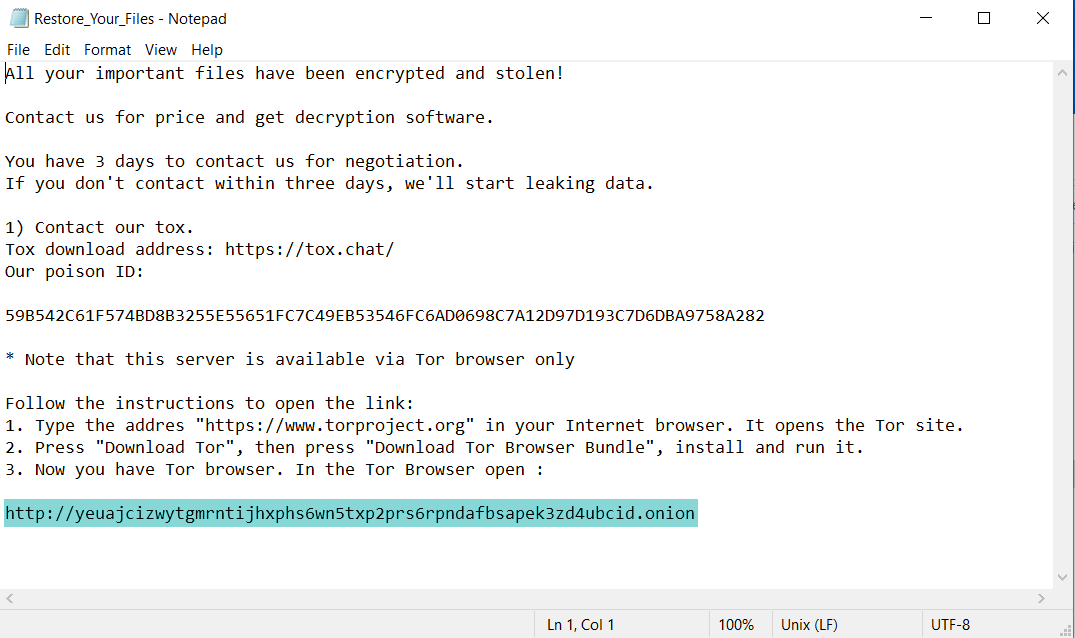Click the vertical scrollbar track
Image resolution: width=1075 pixels, height=638 pixels.
coord(1064,320)
